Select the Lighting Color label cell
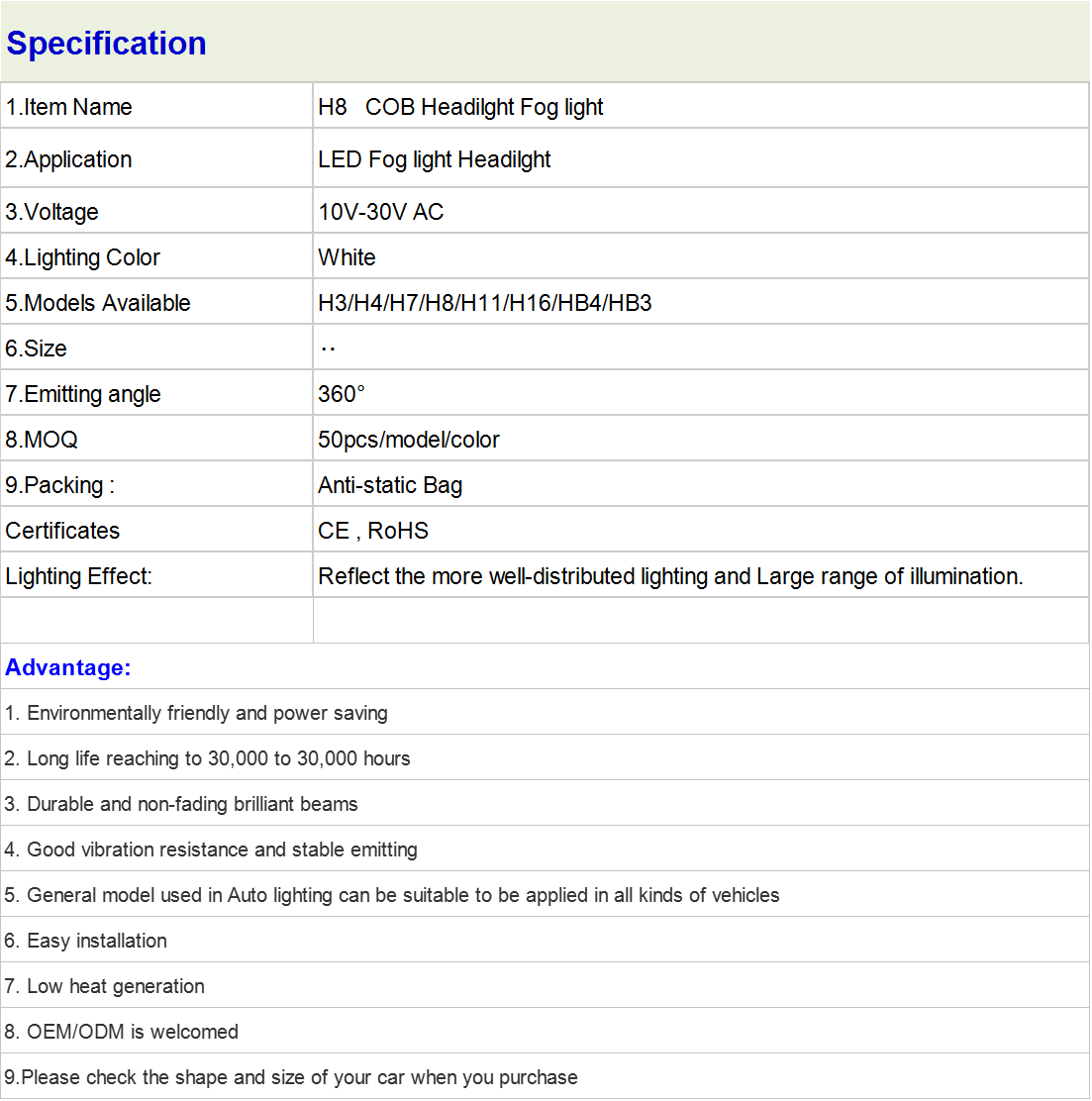 coord(156,257)
